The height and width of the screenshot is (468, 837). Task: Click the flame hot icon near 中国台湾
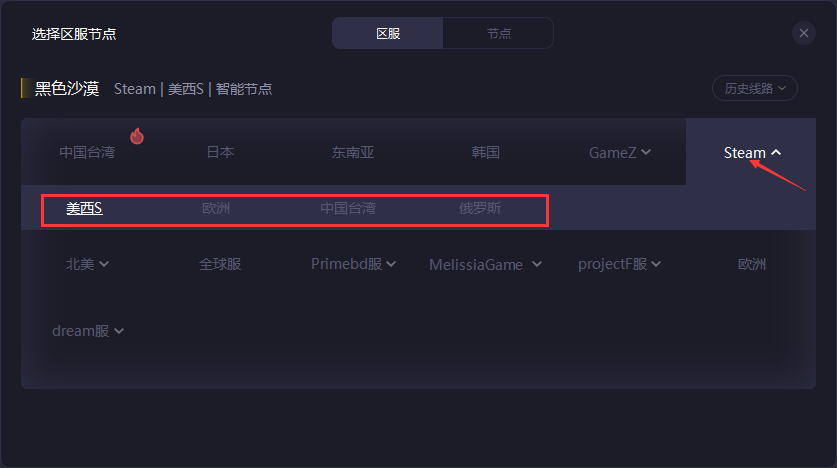coord(137,136)
